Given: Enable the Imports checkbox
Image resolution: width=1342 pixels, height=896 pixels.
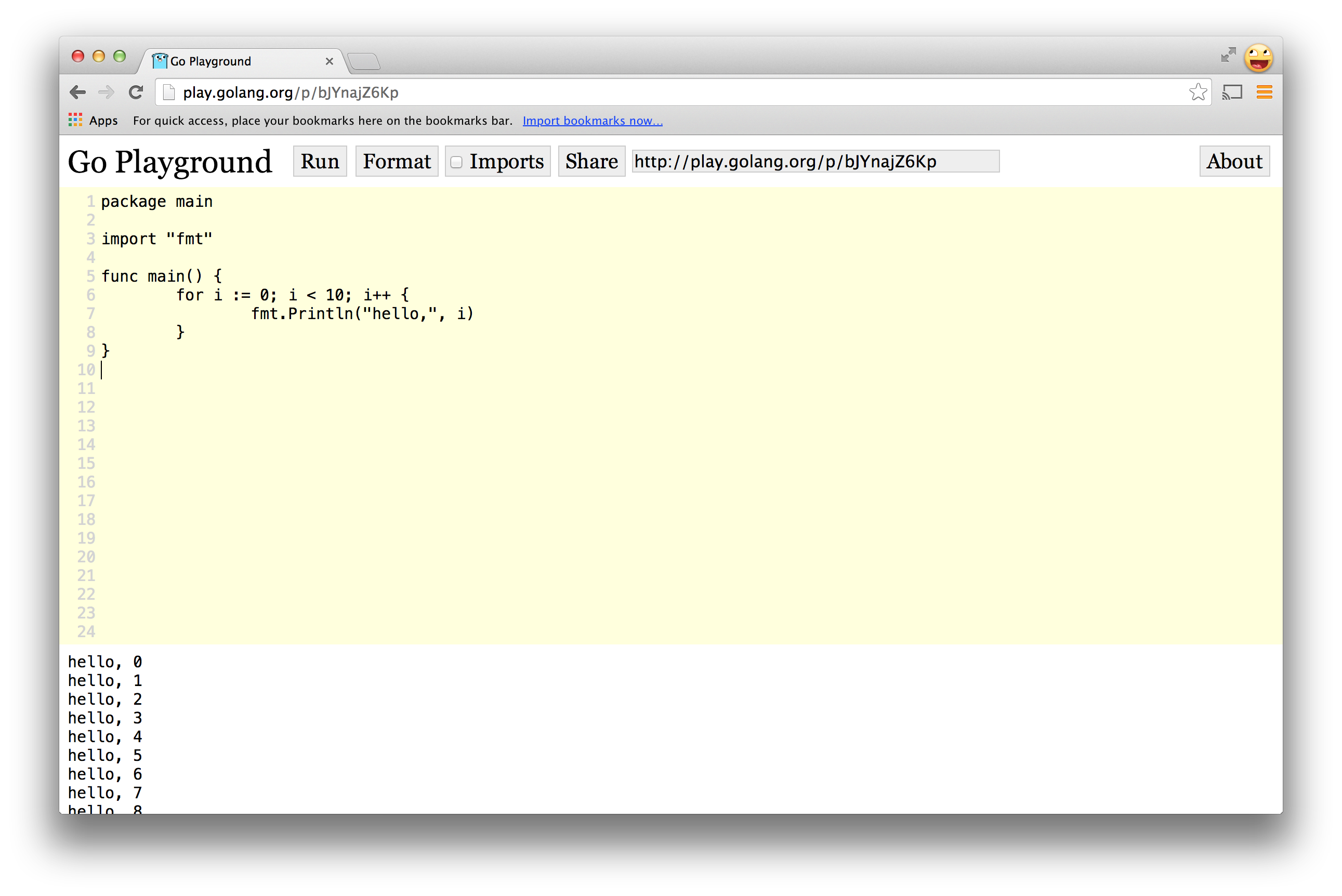Looking at the screenshot, I should click(456, 162).
